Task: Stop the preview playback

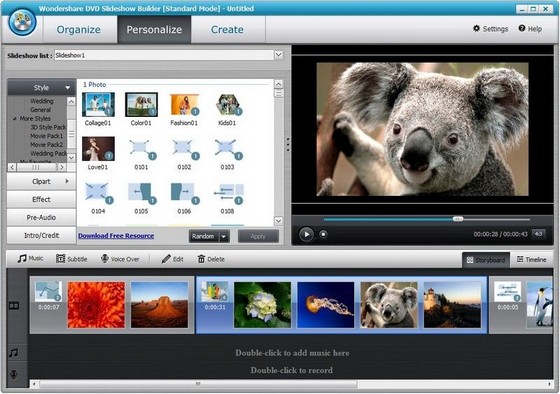Action: tap(323, 234)
